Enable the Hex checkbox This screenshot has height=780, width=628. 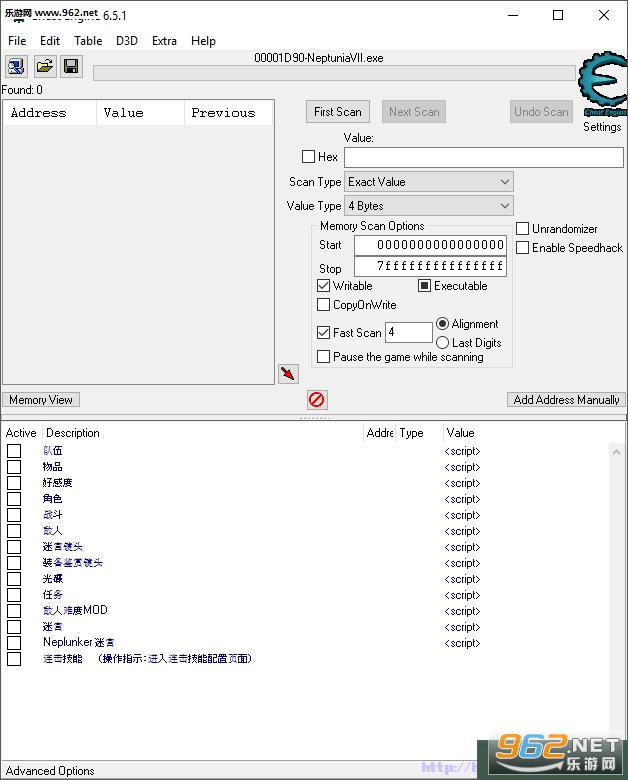tap(309, 157)
